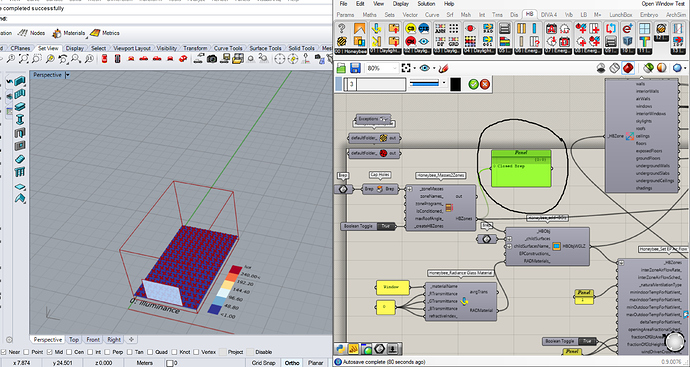Click the first zoom magnifier icon in Rhino

pyautogui.click(x=11, y=59)
